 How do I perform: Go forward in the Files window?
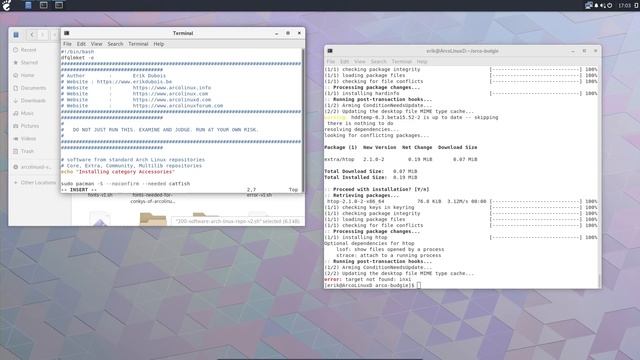point(42,35)
